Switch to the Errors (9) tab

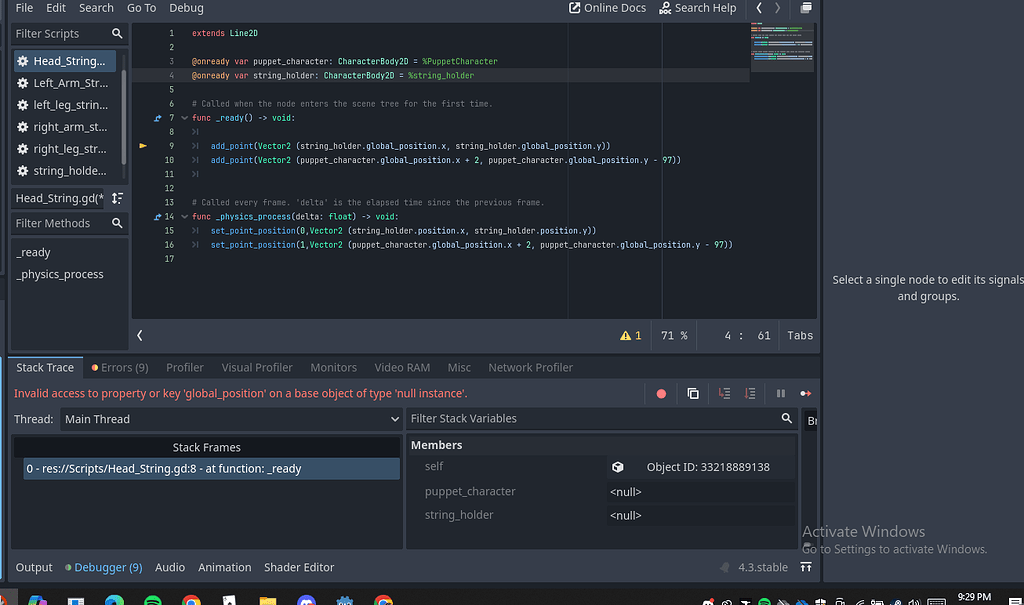(119, 367)
